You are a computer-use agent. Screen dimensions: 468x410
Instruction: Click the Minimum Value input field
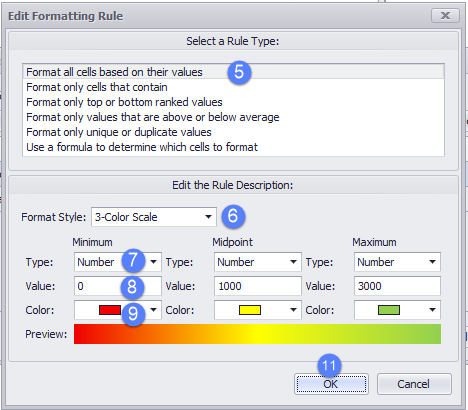point(118,286)
